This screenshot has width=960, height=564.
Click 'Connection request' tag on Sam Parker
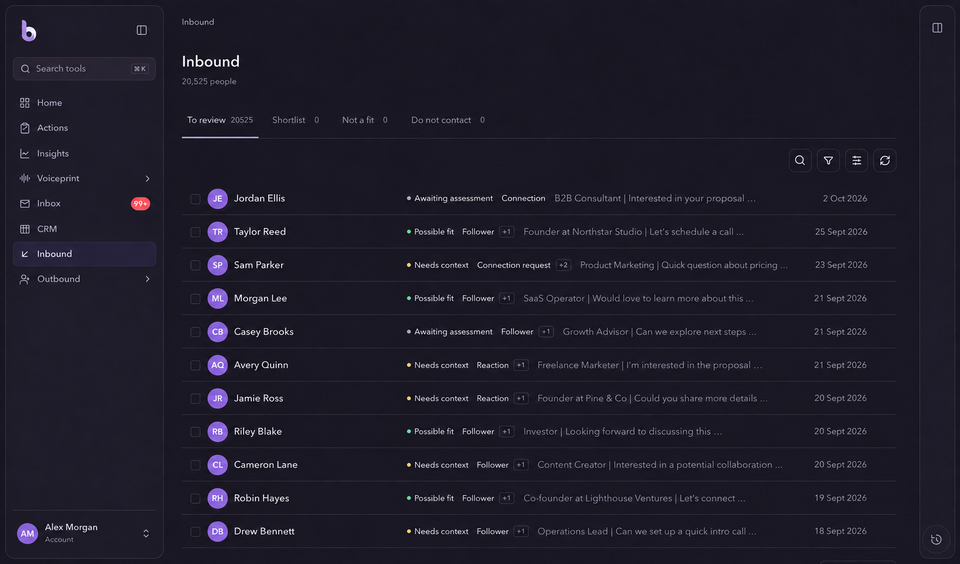click(513, 265)
